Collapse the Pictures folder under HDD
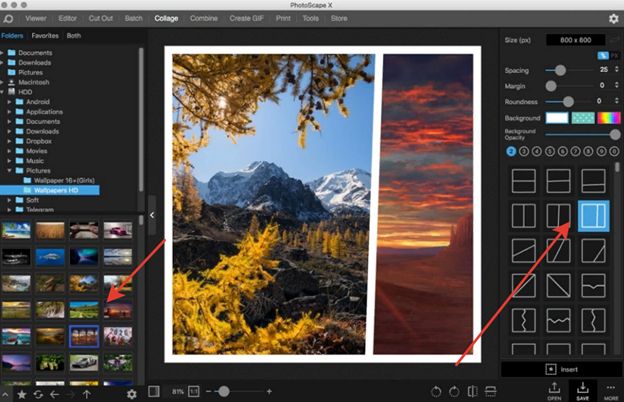This screenshot has width=624, height=402. [11, 170]
